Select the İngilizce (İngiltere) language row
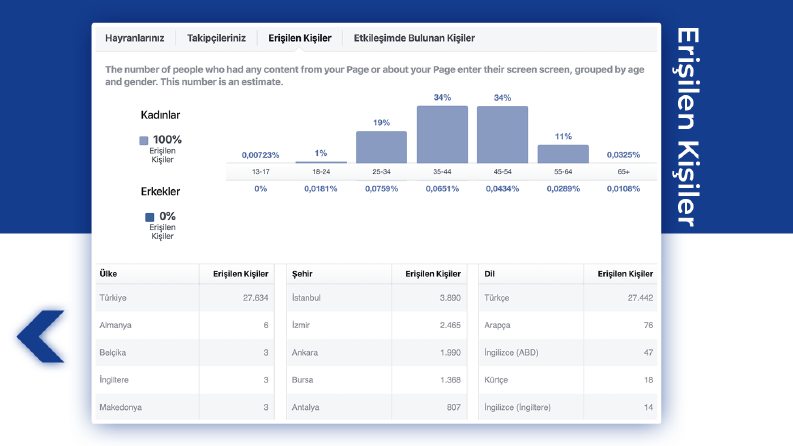793x446 pixels. 568,407
